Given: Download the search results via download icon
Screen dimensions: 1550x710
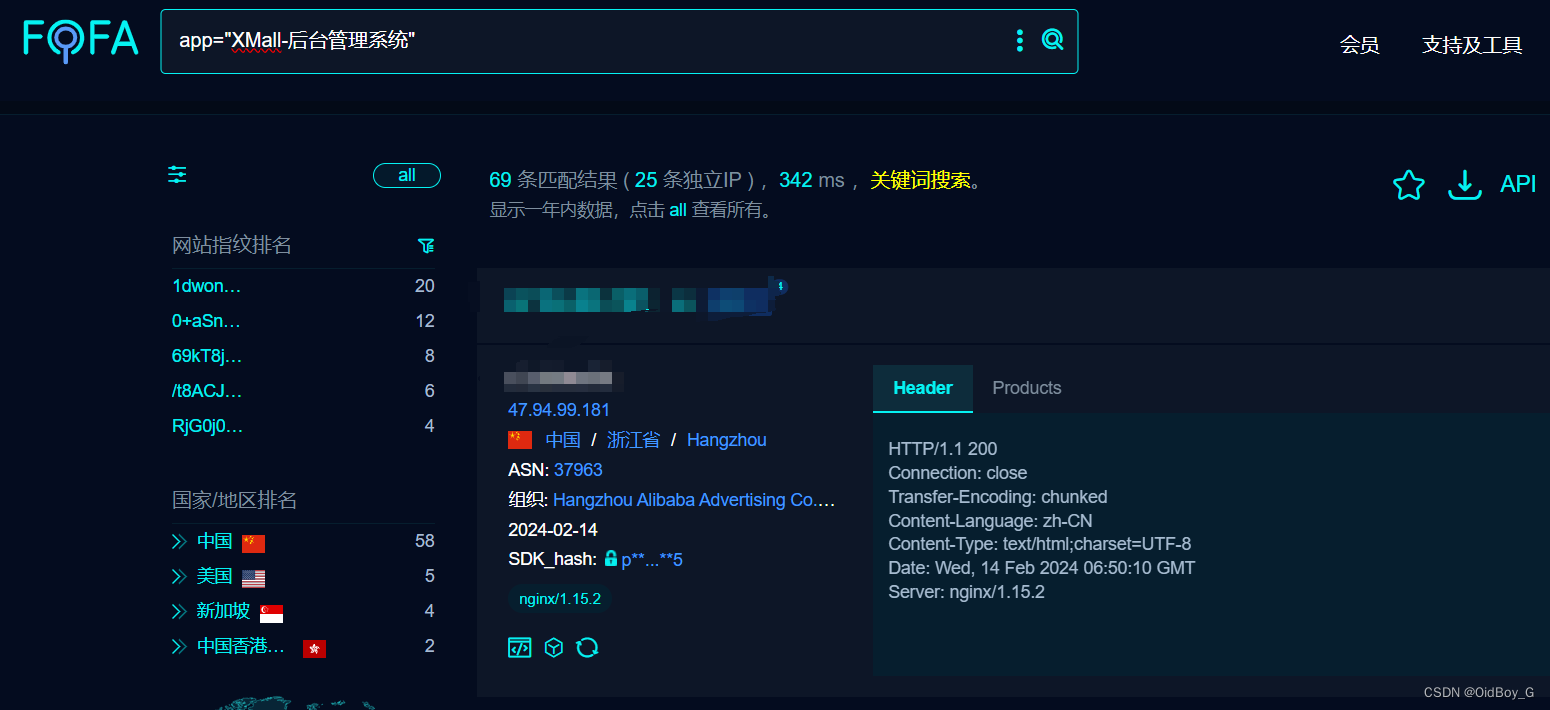Looking at the screenshot, I should 1464,184.
